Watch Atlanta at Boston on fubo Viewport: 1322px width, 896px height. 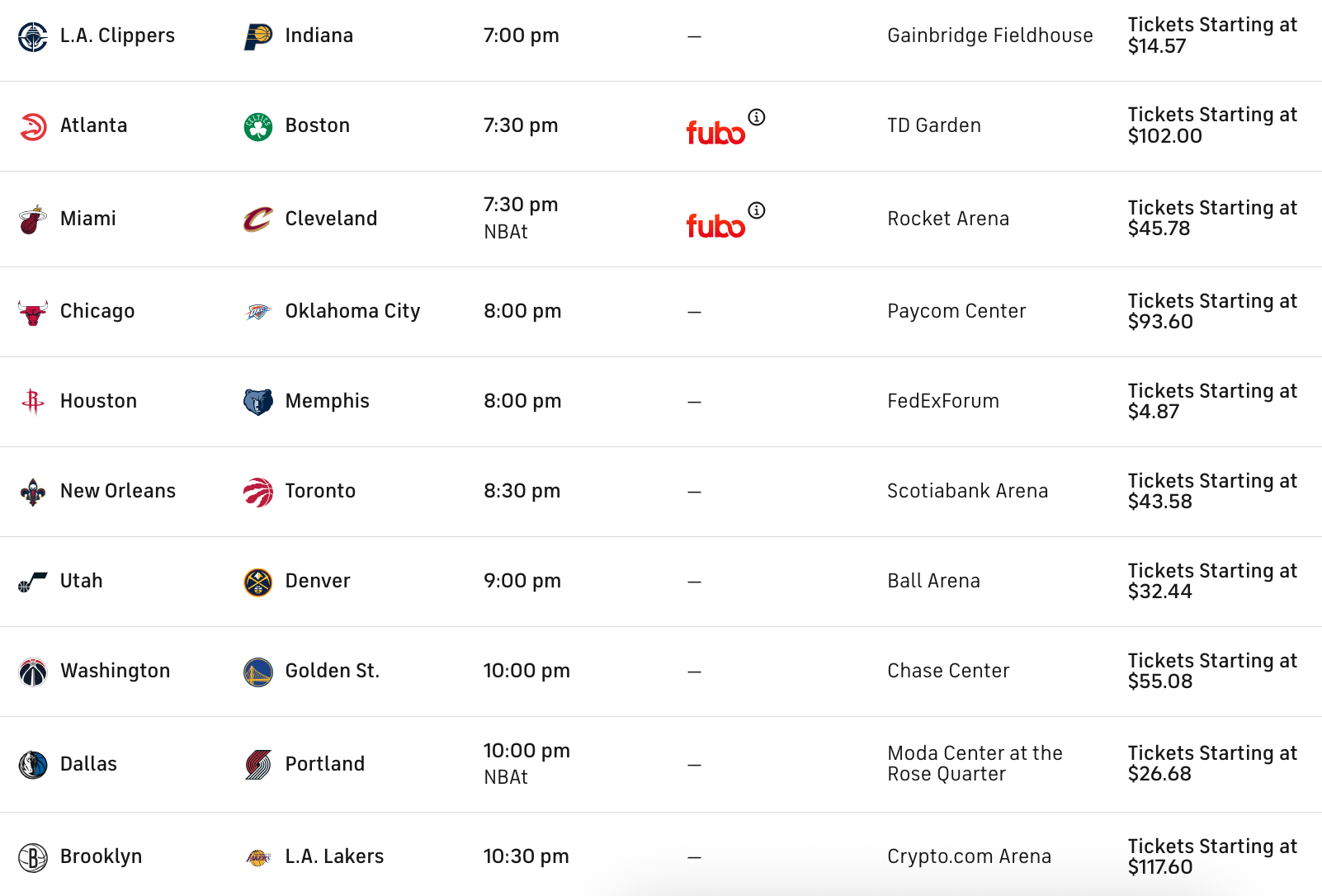(x=715, y=132)
